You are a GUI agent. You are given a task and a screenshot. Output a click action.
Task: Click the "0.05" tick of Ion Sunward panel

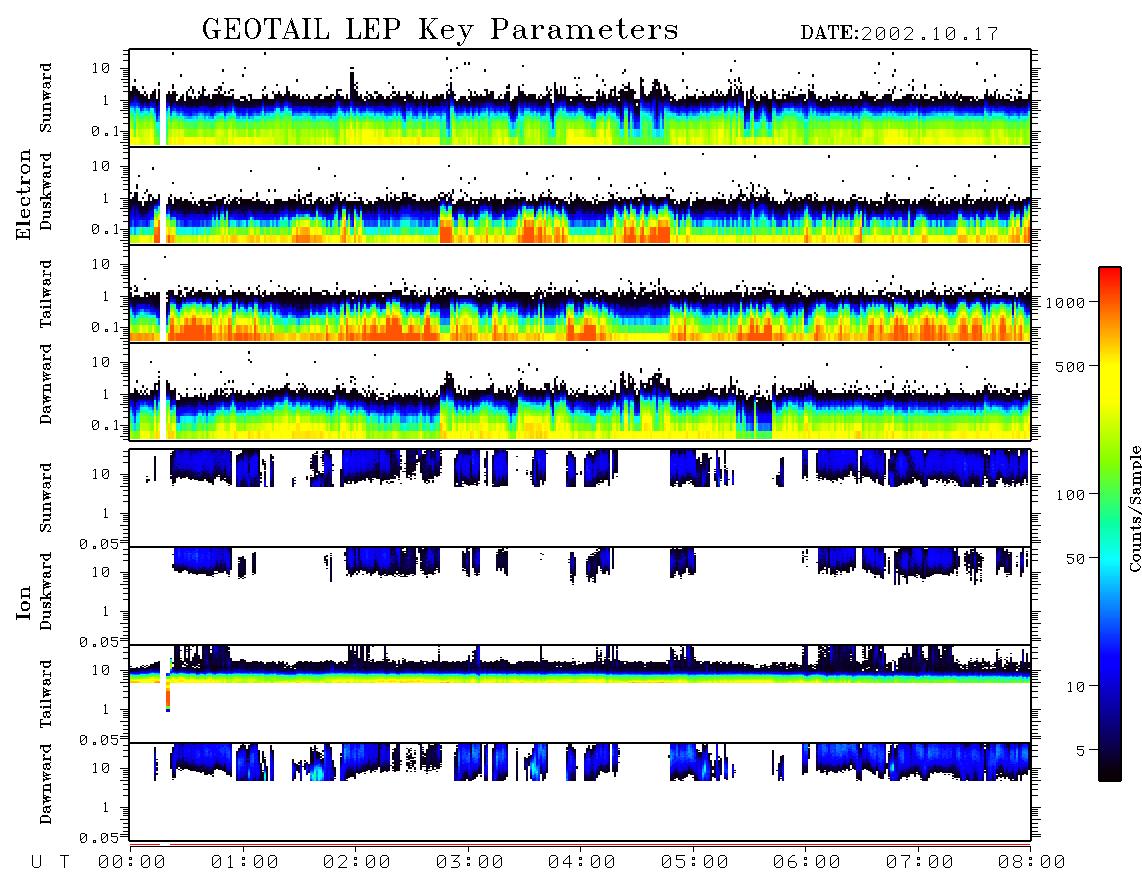click(x=98, y=543)
